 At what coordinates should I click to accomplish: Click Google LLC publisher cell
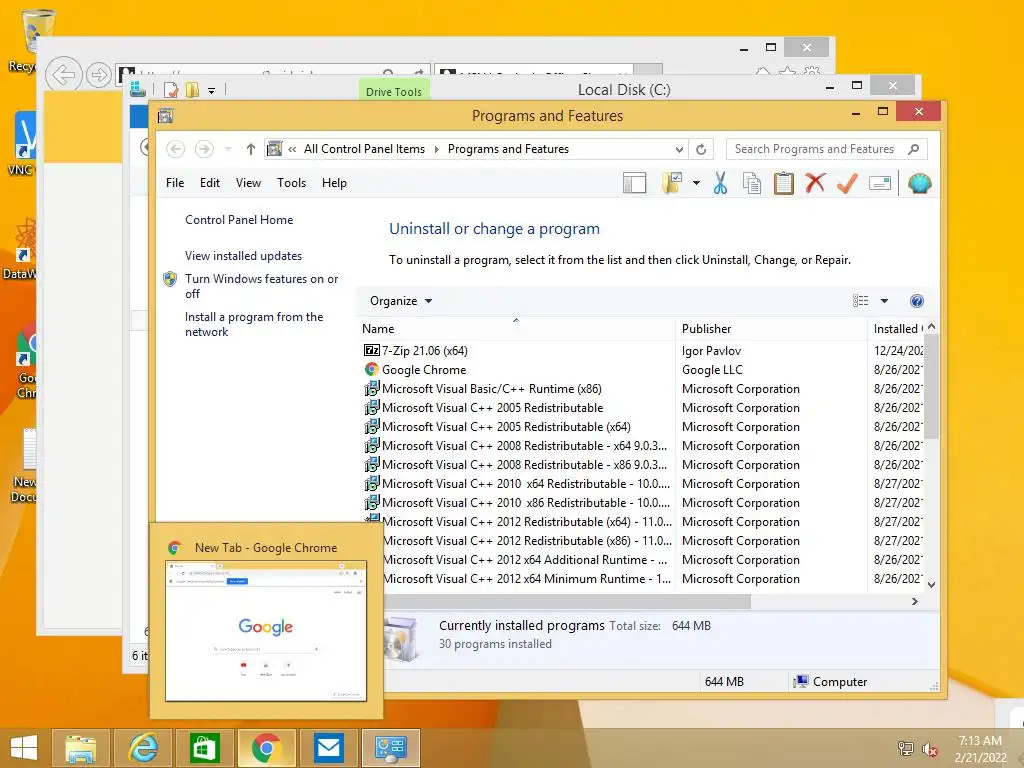pyautogui.click(x=712, y=370)
